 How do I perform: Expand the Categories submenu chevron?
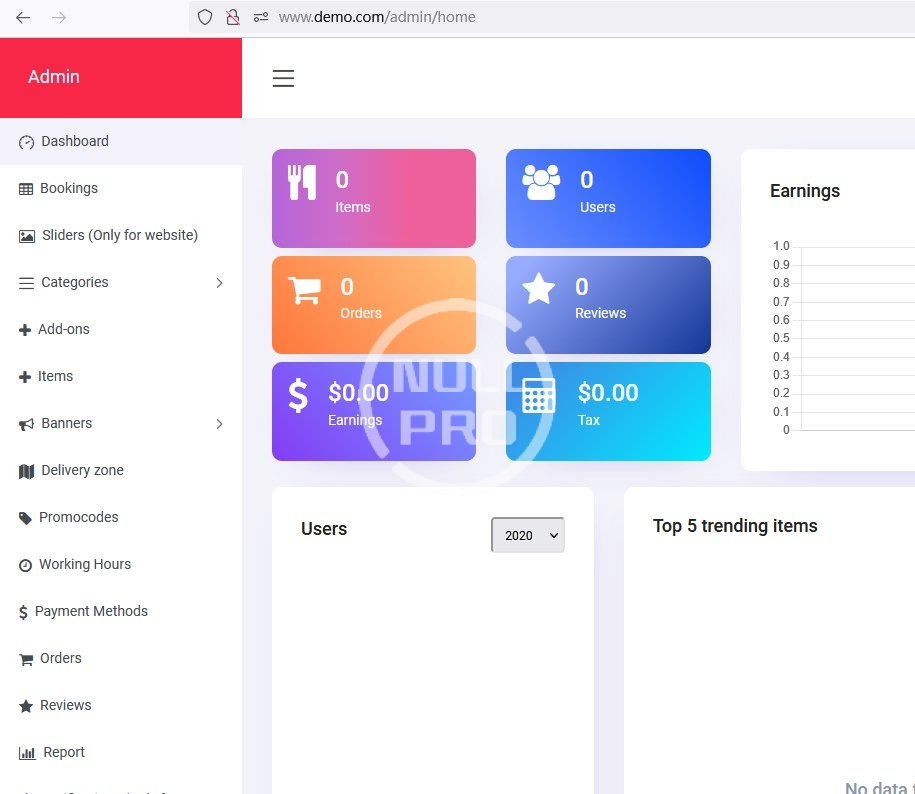220,283
